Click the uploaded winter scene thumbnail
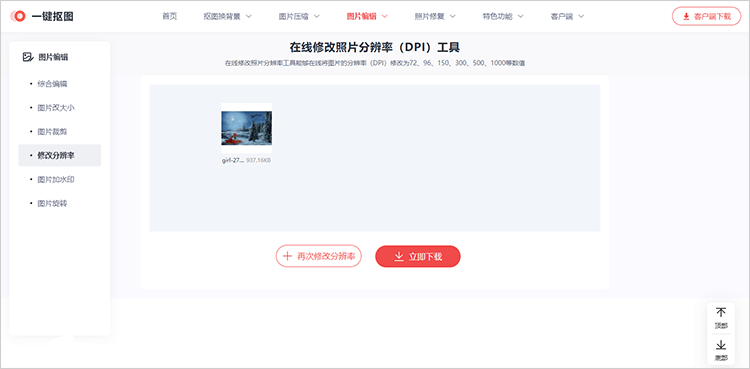 click(x=246, y=128)
